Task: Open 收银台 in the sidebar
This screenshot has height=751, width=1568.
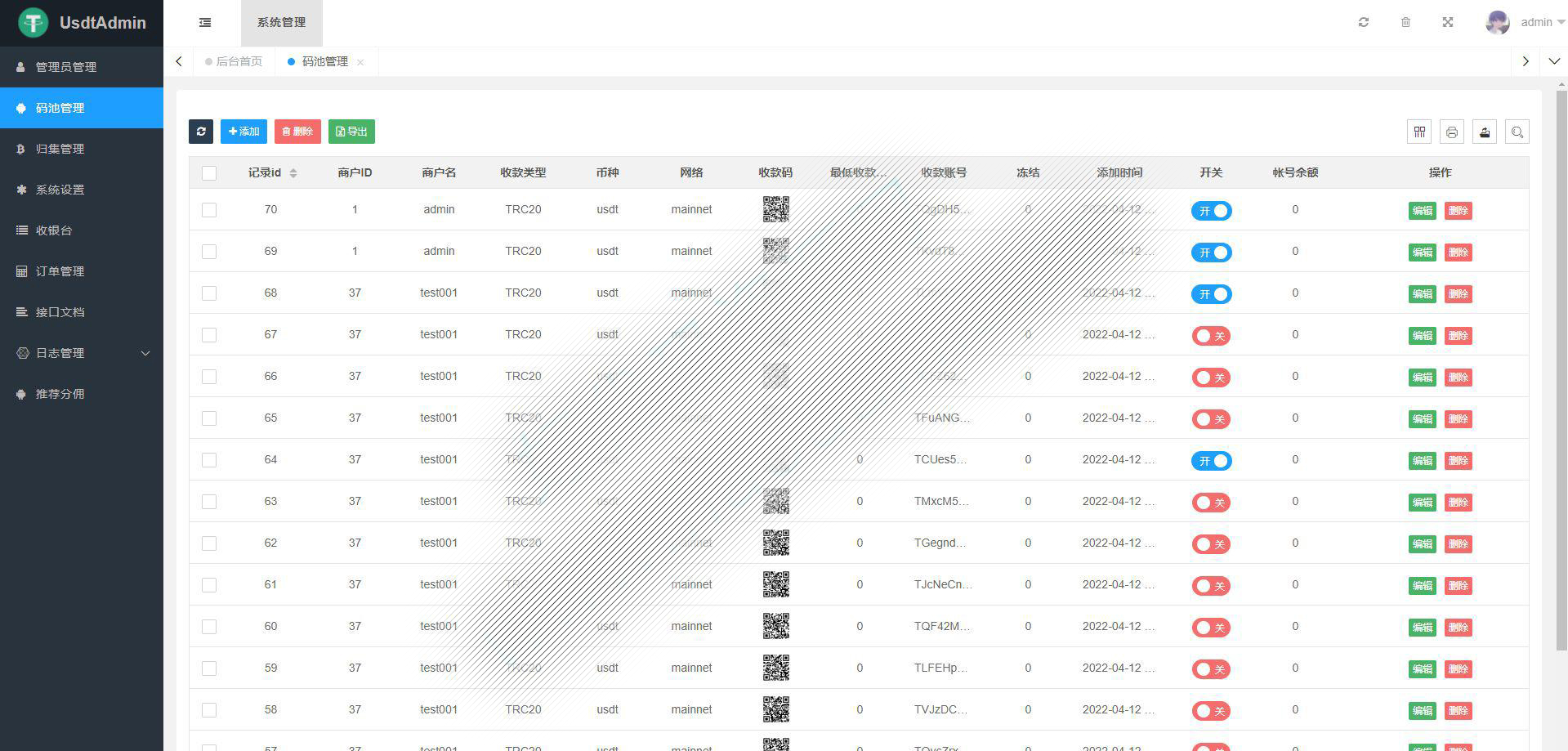Action: [82, 230]
